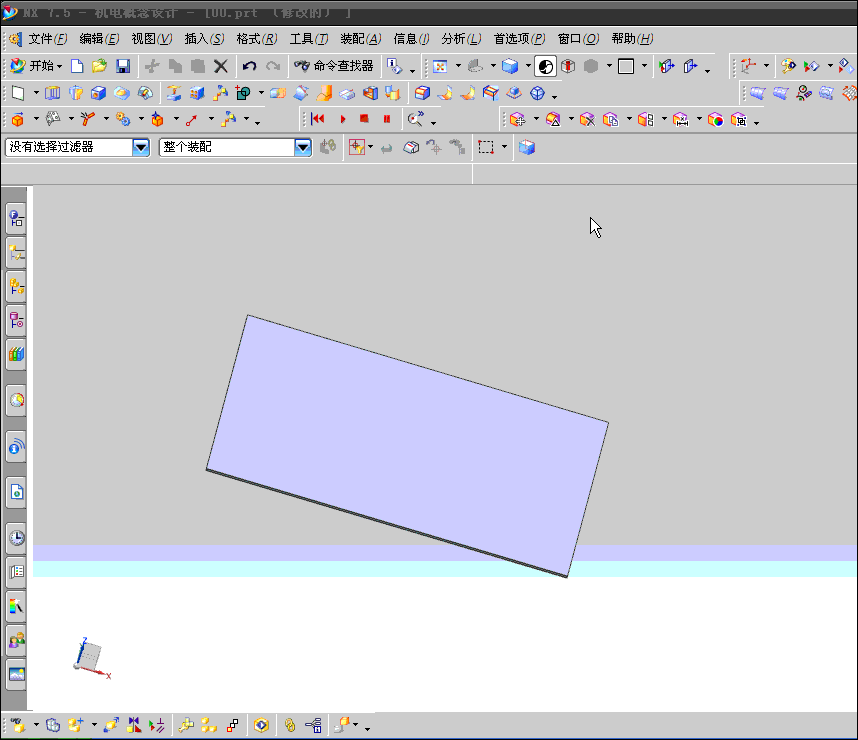Click the colorful sphere object icon
The width and height of the screenshot is (858, 740).
[715, 120]
